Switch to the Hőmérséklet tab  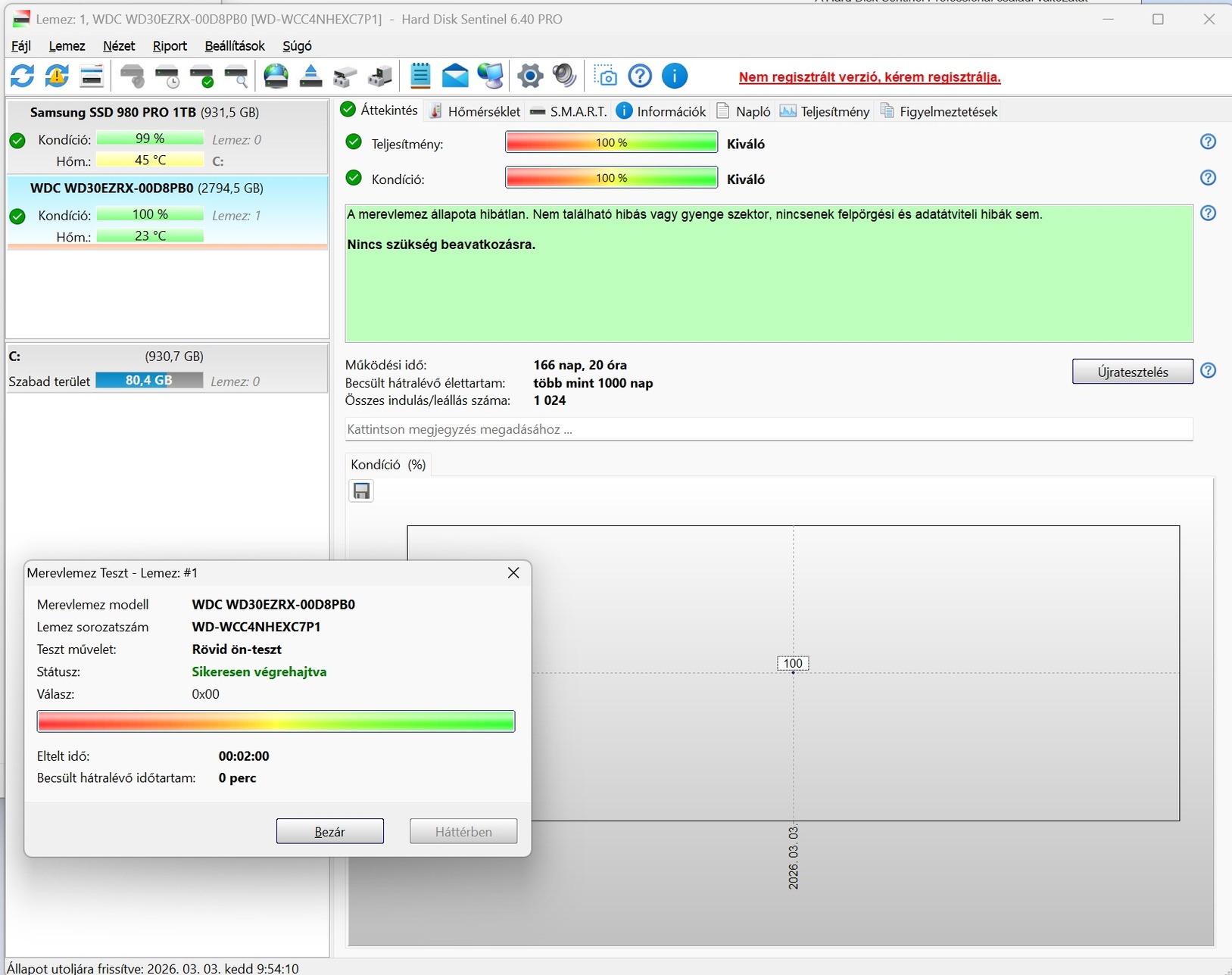[x=475, y=111]
